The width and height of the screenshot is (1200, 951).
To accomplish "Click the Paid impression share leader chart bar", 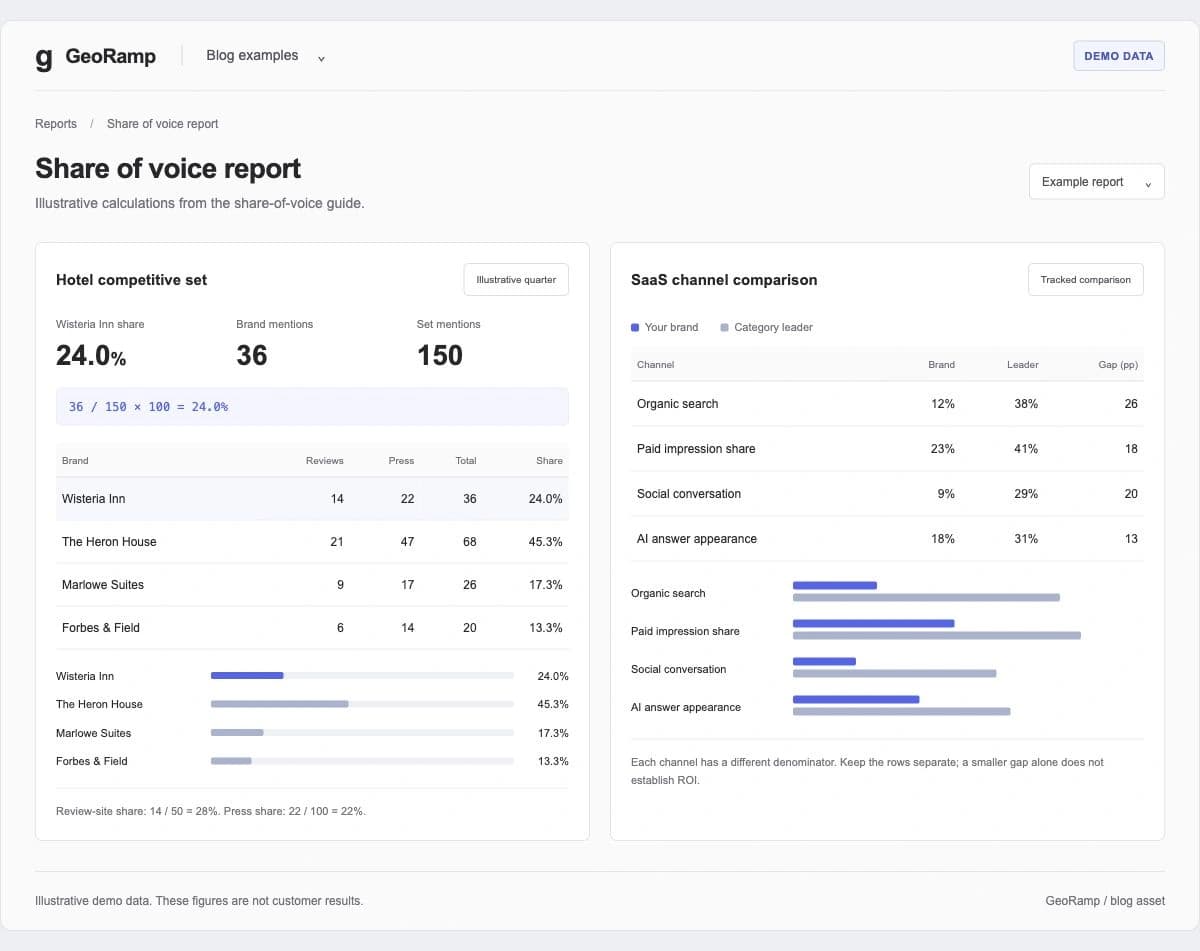I will click(x=937, y=635).
